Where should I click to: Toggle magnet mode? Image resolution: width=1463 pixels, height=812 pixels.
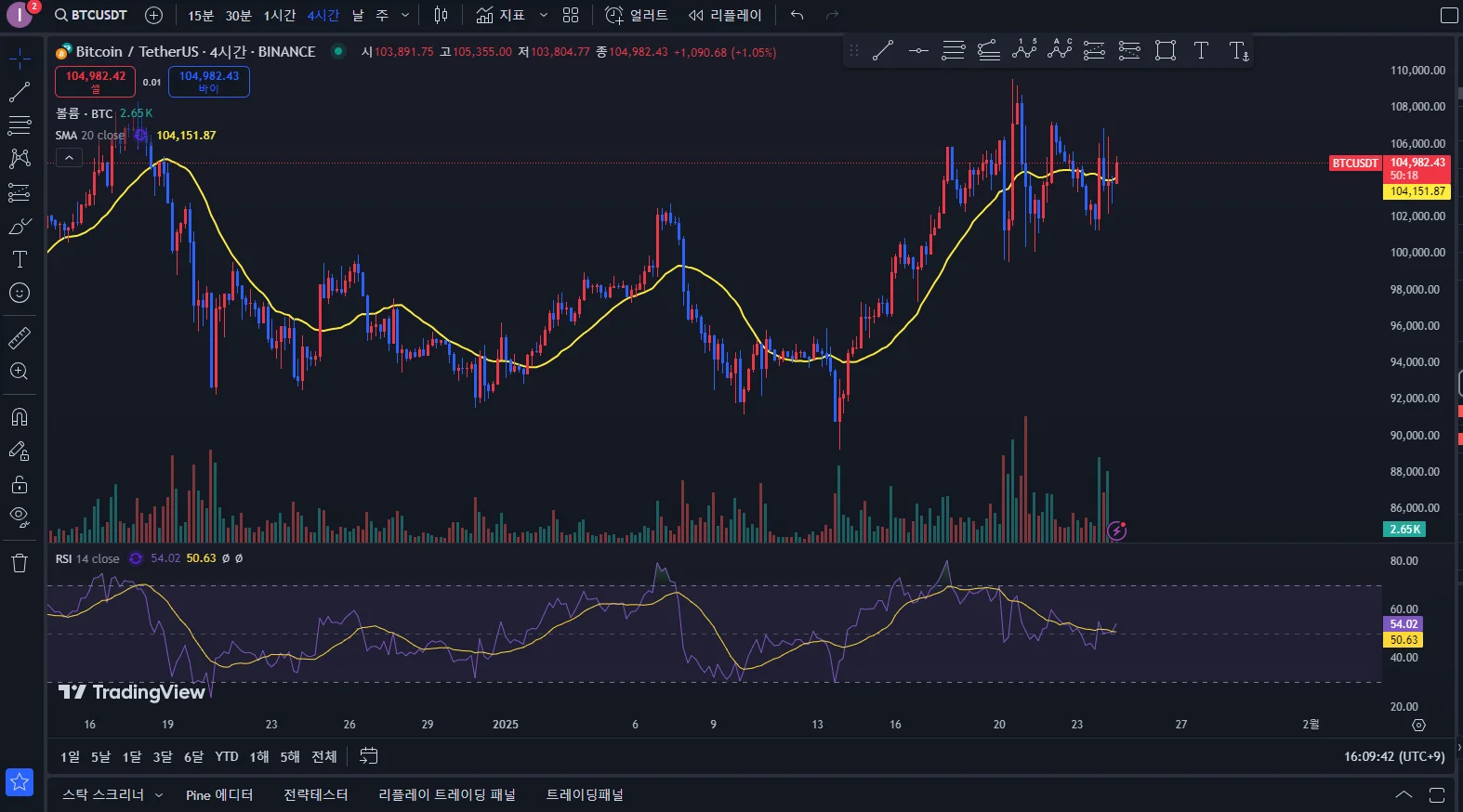pyautogui.click(x=20, y=416)
